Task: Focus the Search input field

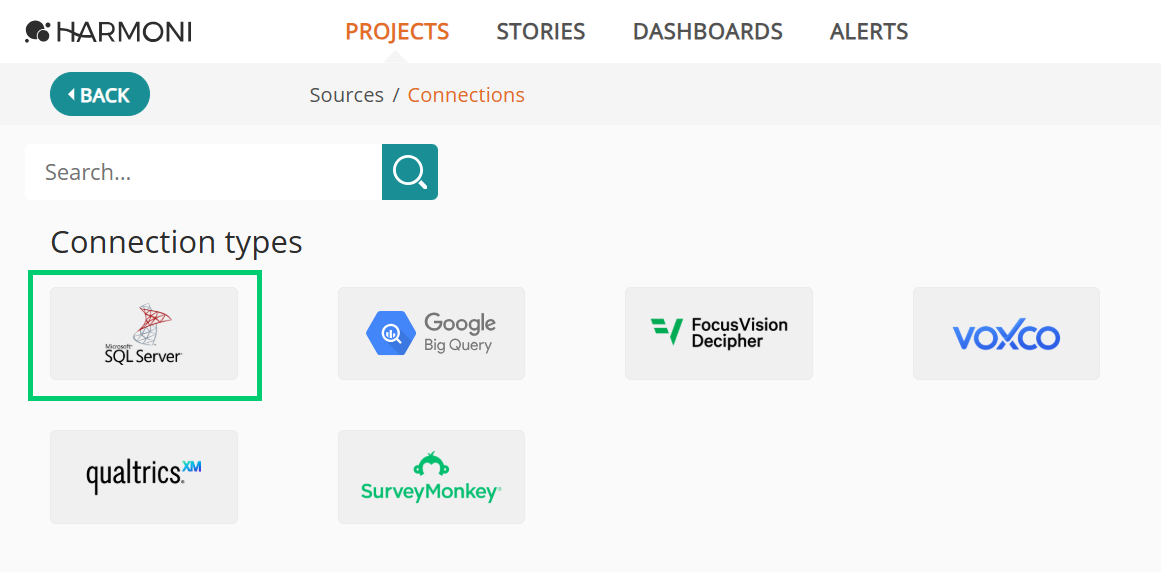Action: coord(204,172)
